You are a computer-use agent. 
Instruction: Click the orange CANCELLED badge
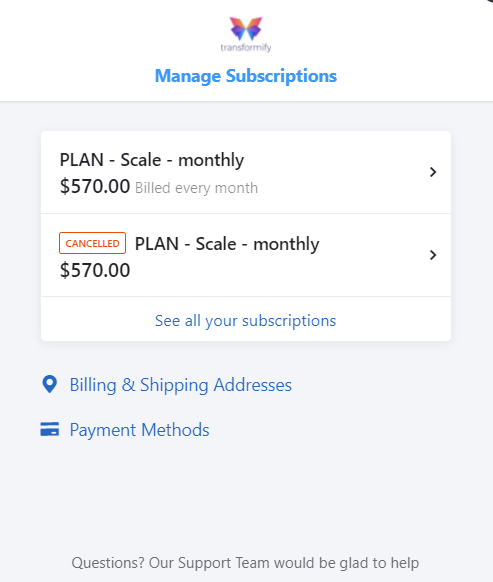92,243
